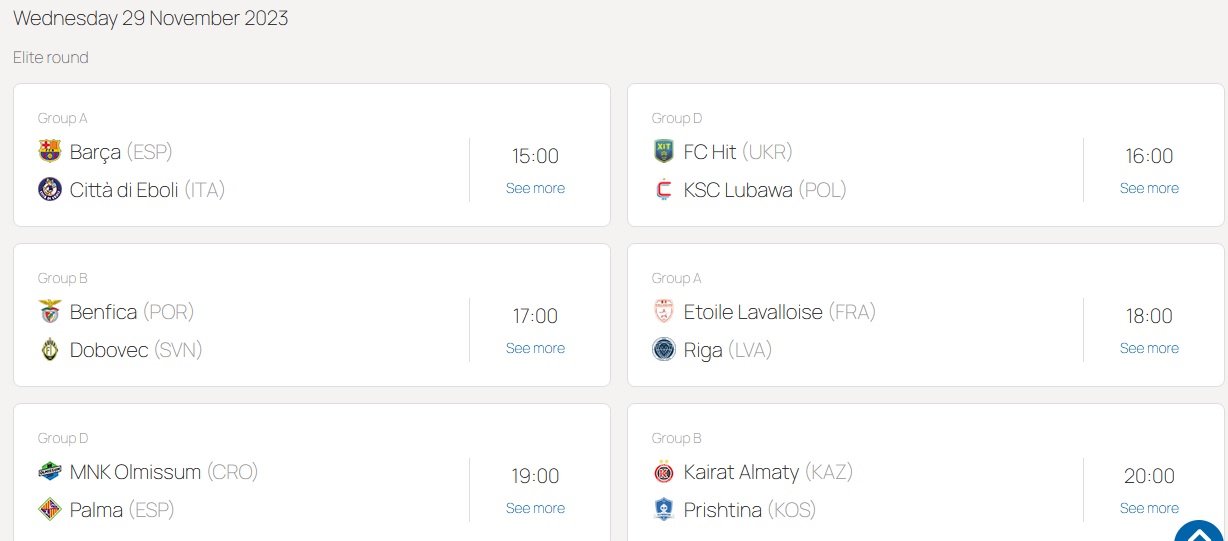Viewport: 1228px width, 541px height.
Task: Click the Dobovec club crest
Action: point(50,349)
